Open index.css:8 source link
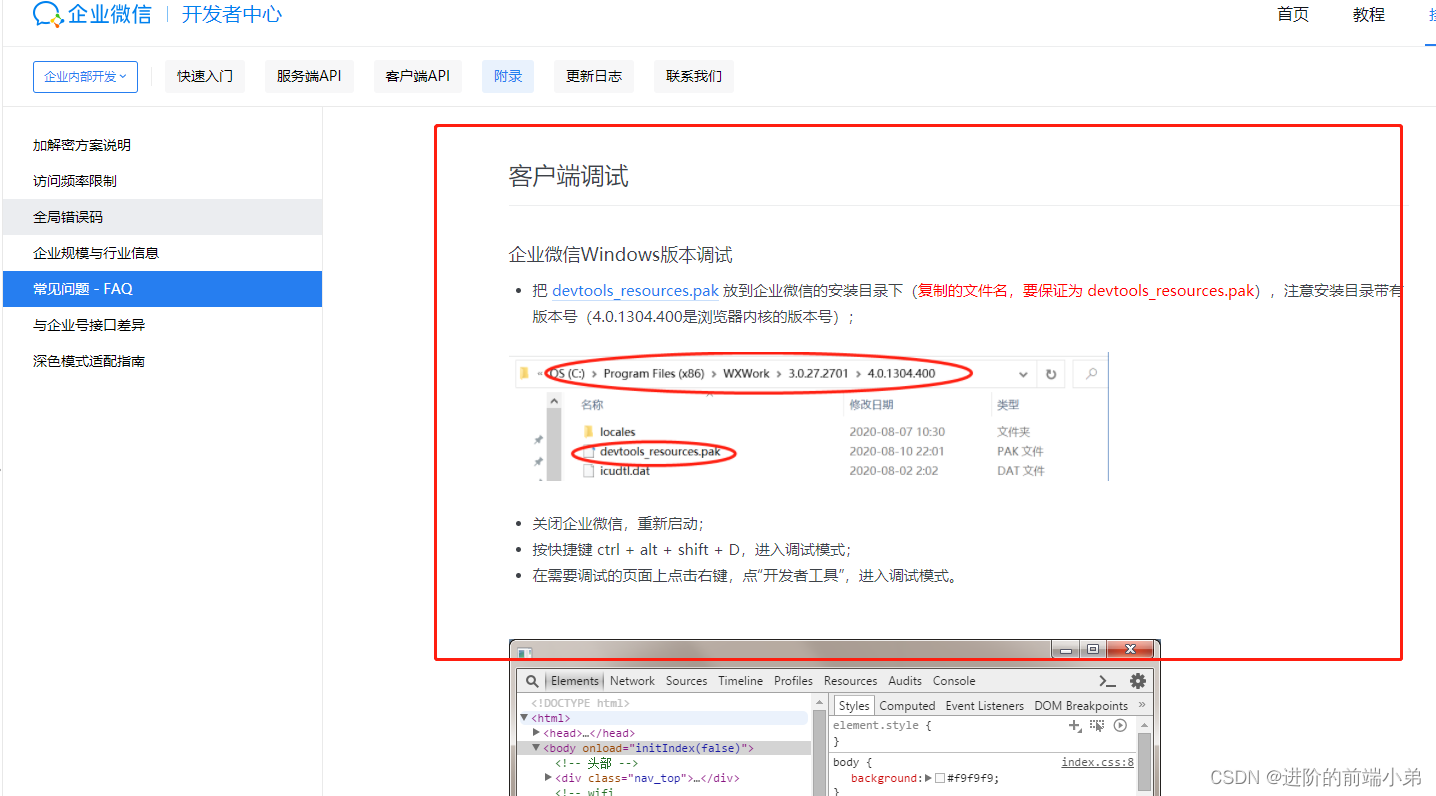This screenshot has width=1436, height=796. point(1097,762)
